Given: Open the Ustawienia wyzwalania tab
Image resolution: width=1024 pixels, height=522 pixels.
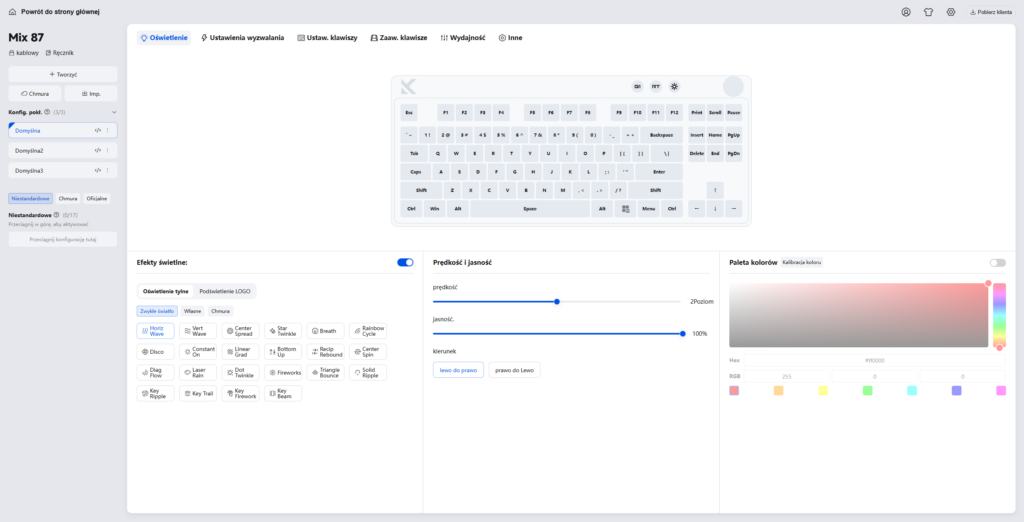Looking at the screenshot, I should 242,38.
